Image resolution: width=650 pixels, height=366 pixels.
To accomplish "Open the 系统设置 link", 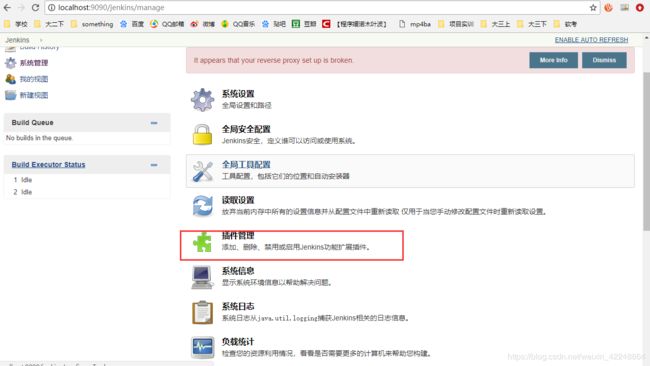I will tap(238, 94).
